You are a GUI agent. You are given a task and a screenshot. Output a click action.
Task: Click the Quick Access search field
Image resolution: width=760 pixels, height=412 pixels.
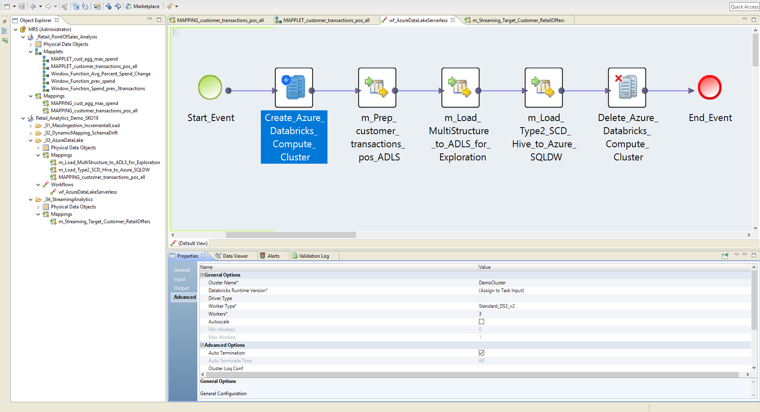click(743, 6)
